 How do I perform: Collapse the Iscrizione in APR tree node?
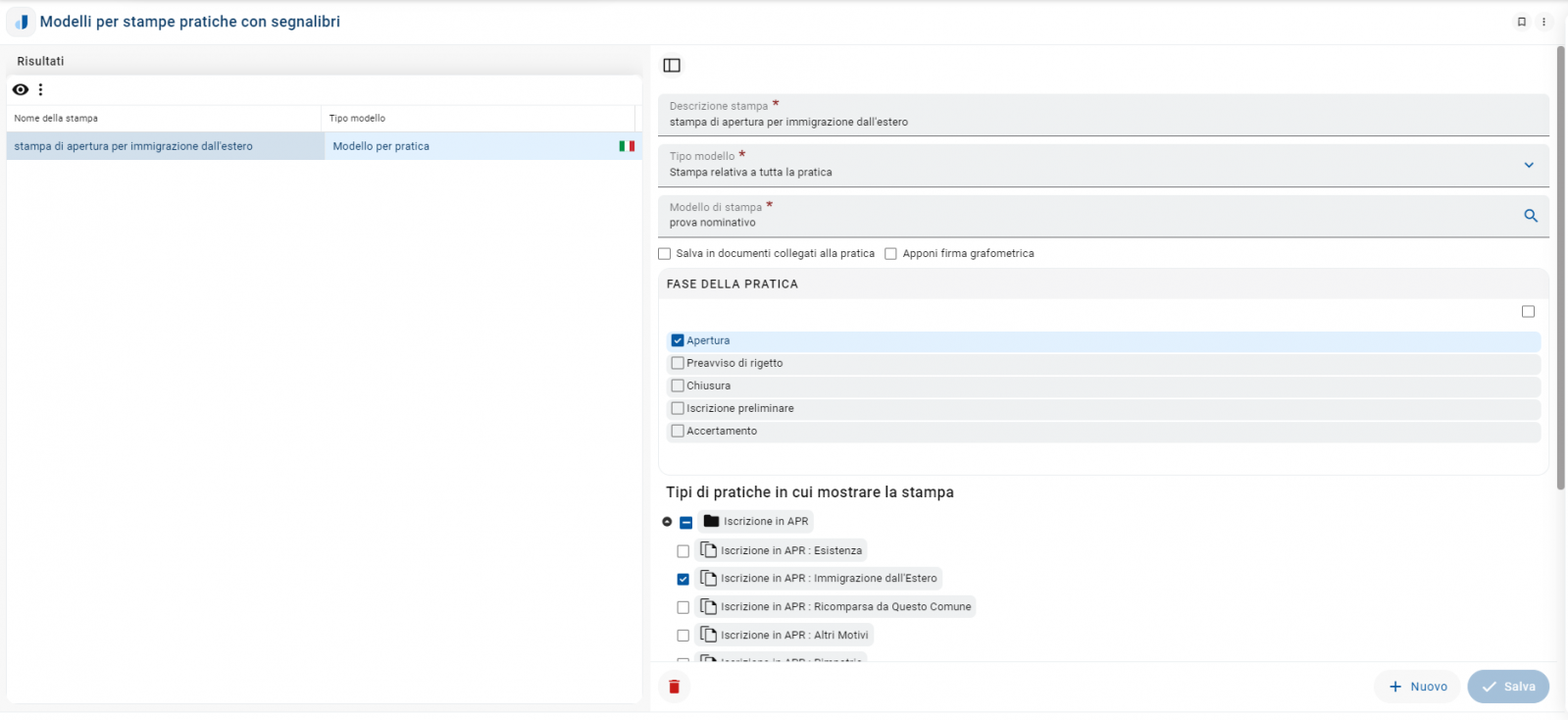[667, 522]
